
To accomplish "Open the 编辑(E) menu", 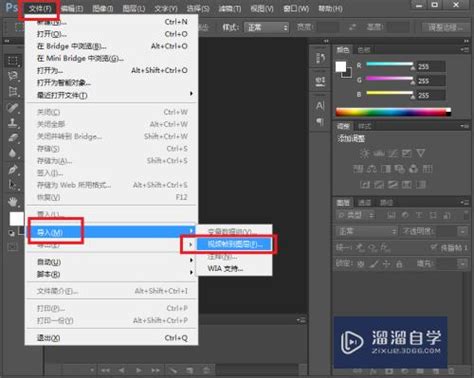I will (72, 8).
